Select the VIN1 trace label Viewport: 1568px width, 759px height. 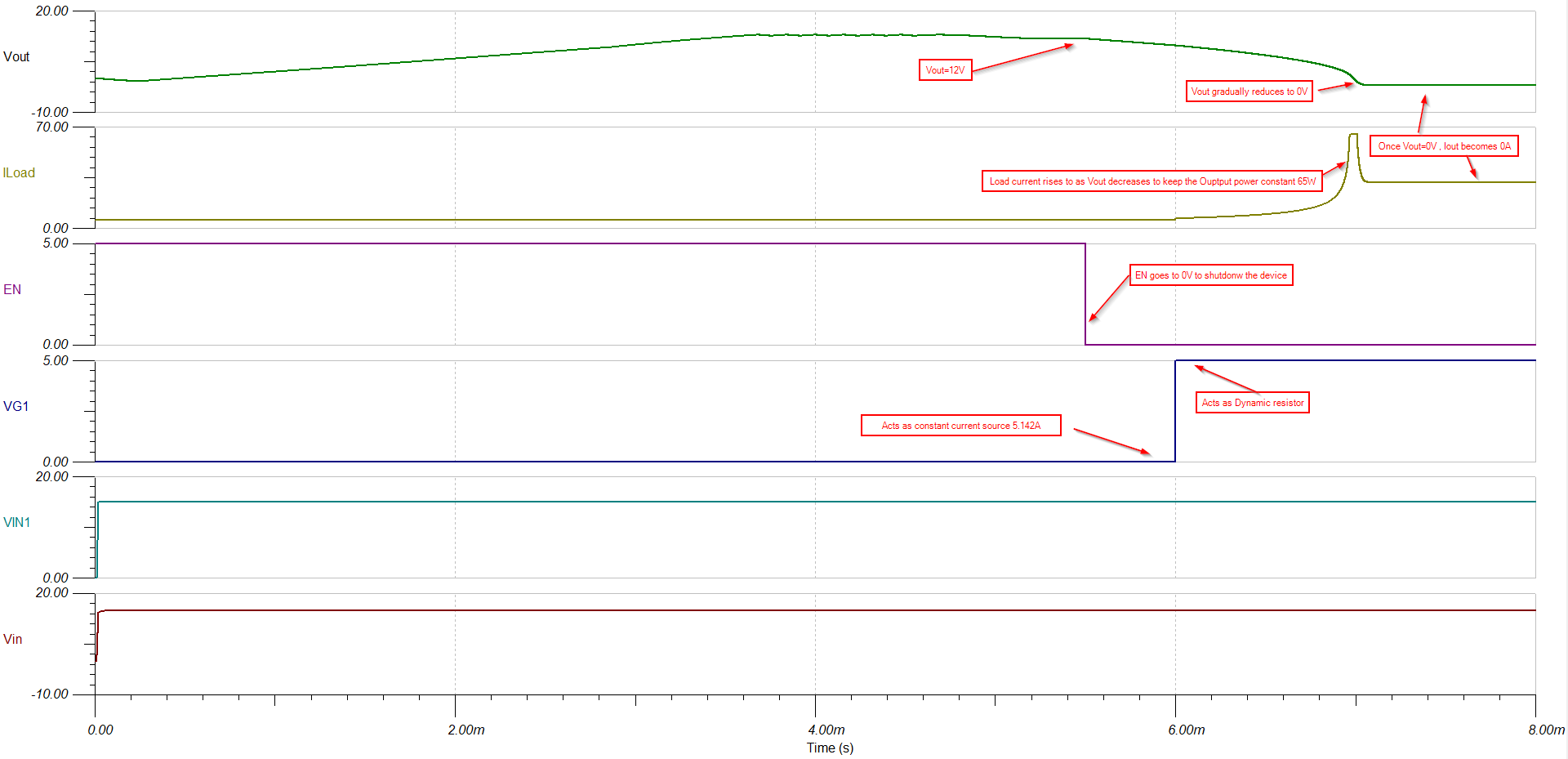(16, 522)
